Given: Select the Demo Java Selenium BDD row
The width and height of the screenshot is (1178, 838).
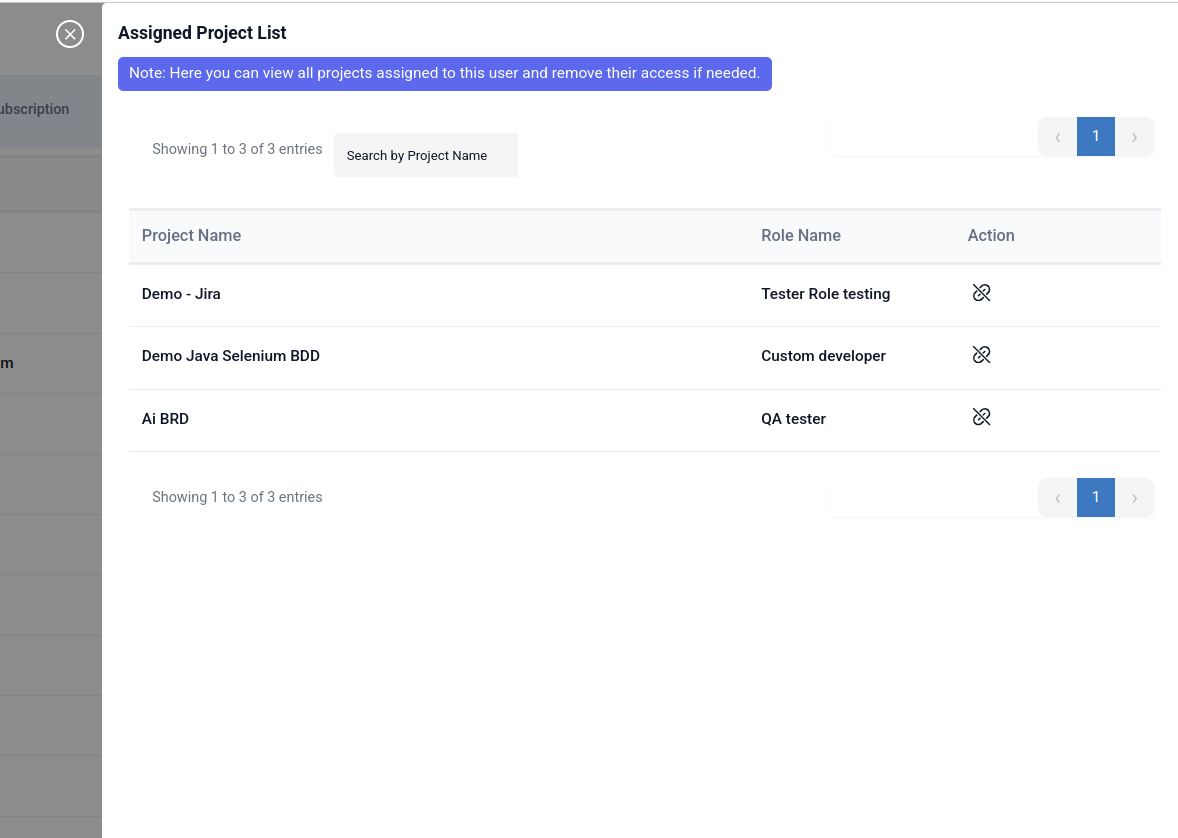Looking at the screenshot, I should (x=230, y=356).
